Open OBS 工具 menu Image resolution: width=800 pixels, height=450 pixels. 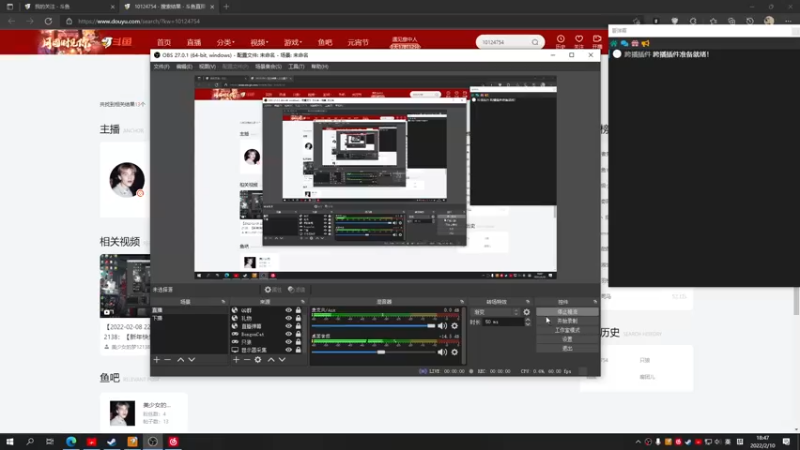(x=296, y=66)
